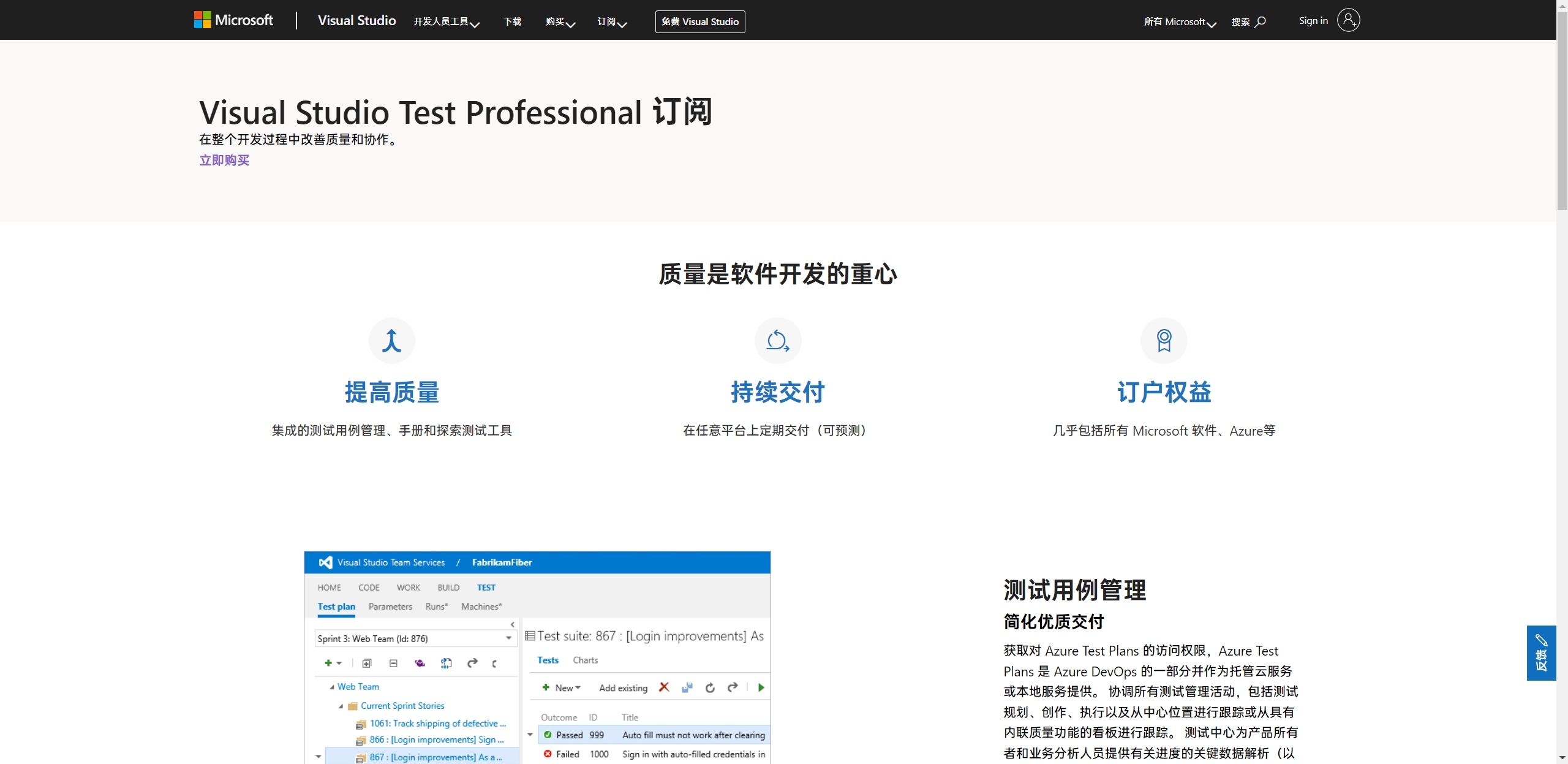Image resolution: width=1568 pixels, height=764 pixels.
Task: Click the 反馈 feedback side button
Action: click(1541, 653)
